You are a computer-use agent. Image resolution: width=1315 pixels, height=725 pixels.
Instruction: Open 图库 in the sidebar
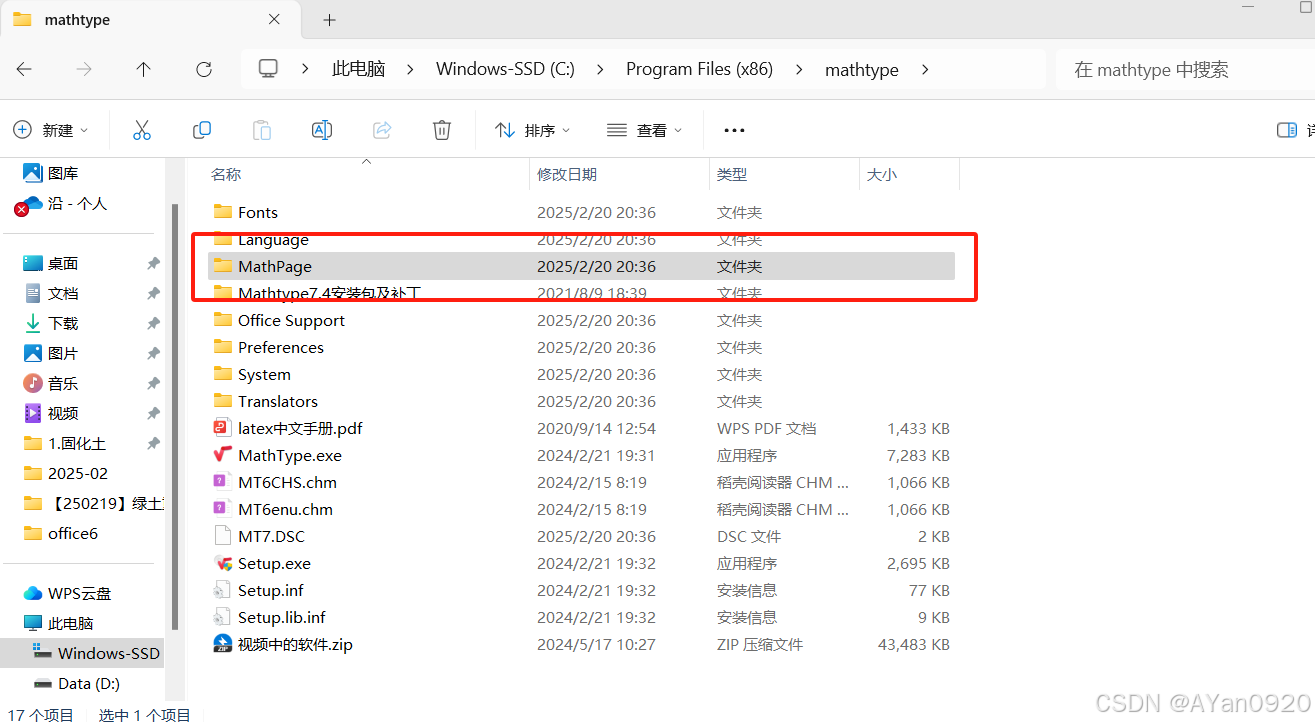63,173
